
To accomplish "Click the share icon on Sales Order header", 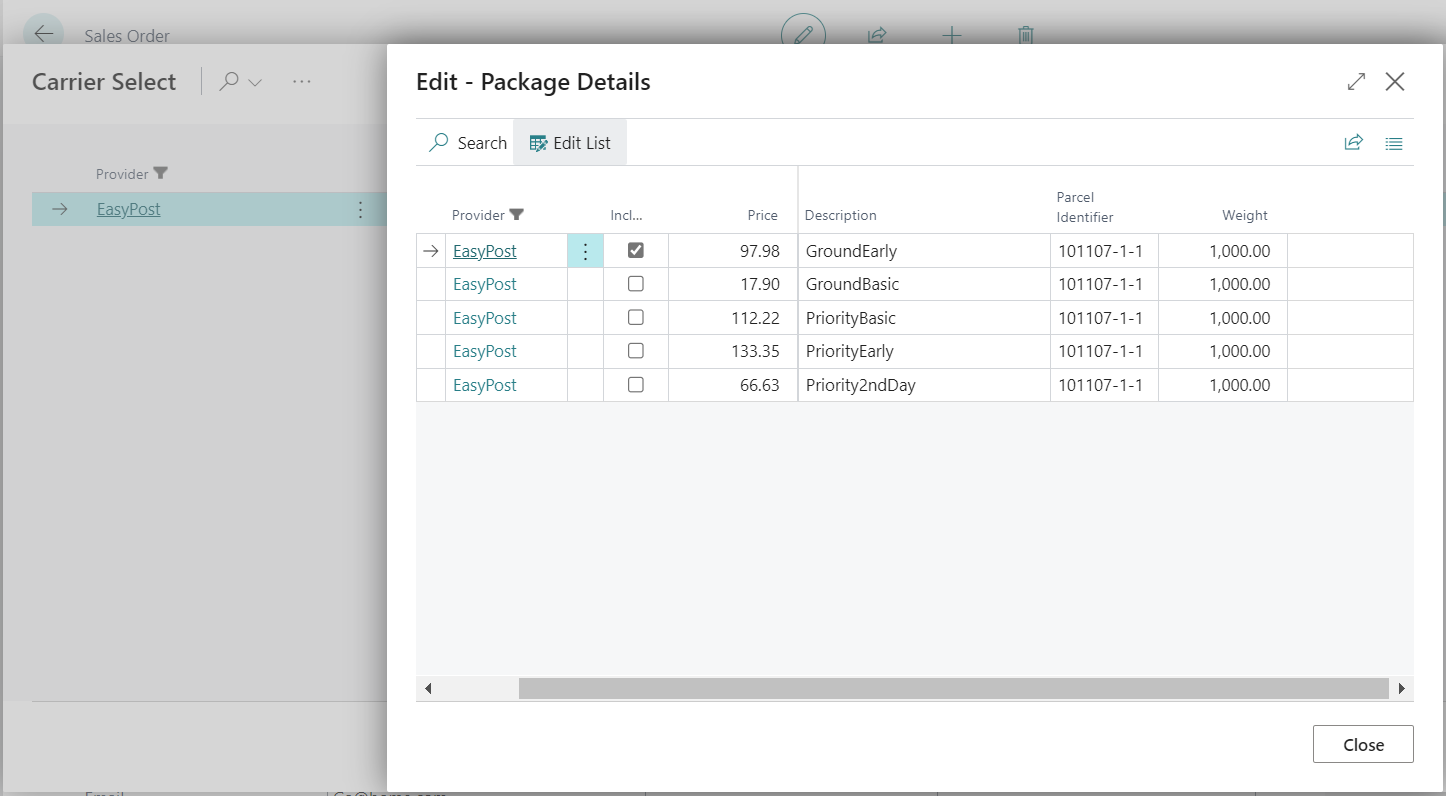I will (877, 35).
